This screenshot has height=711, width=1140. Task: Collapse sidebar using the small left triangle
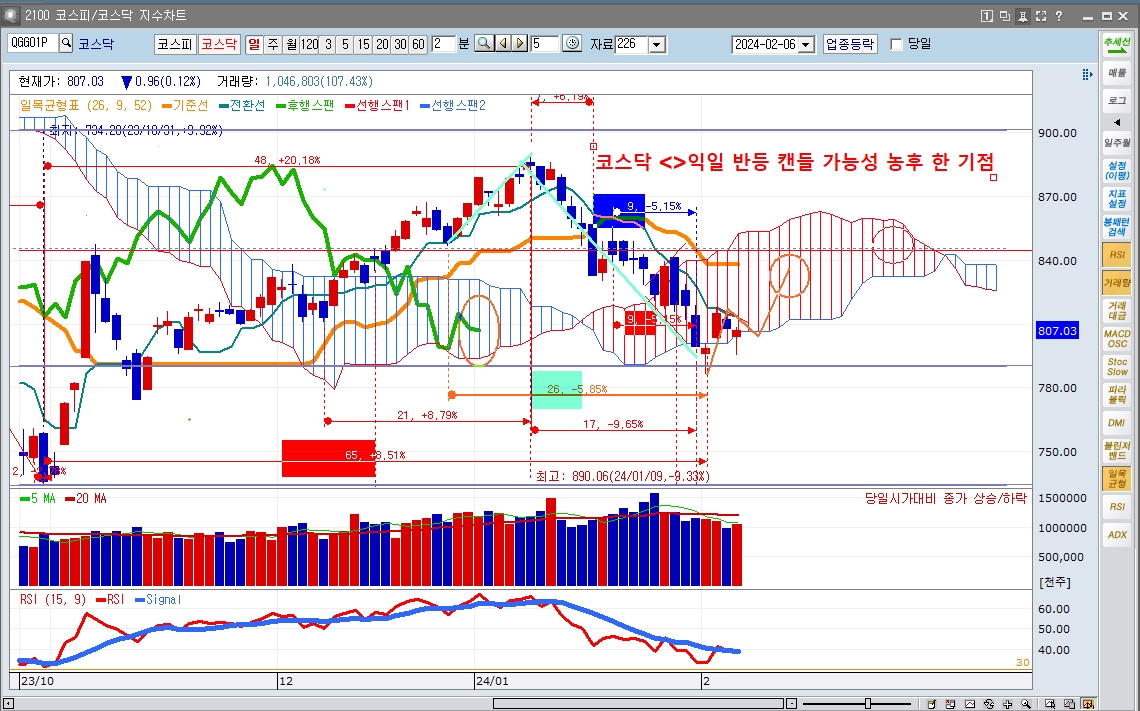click(1116, 122)
